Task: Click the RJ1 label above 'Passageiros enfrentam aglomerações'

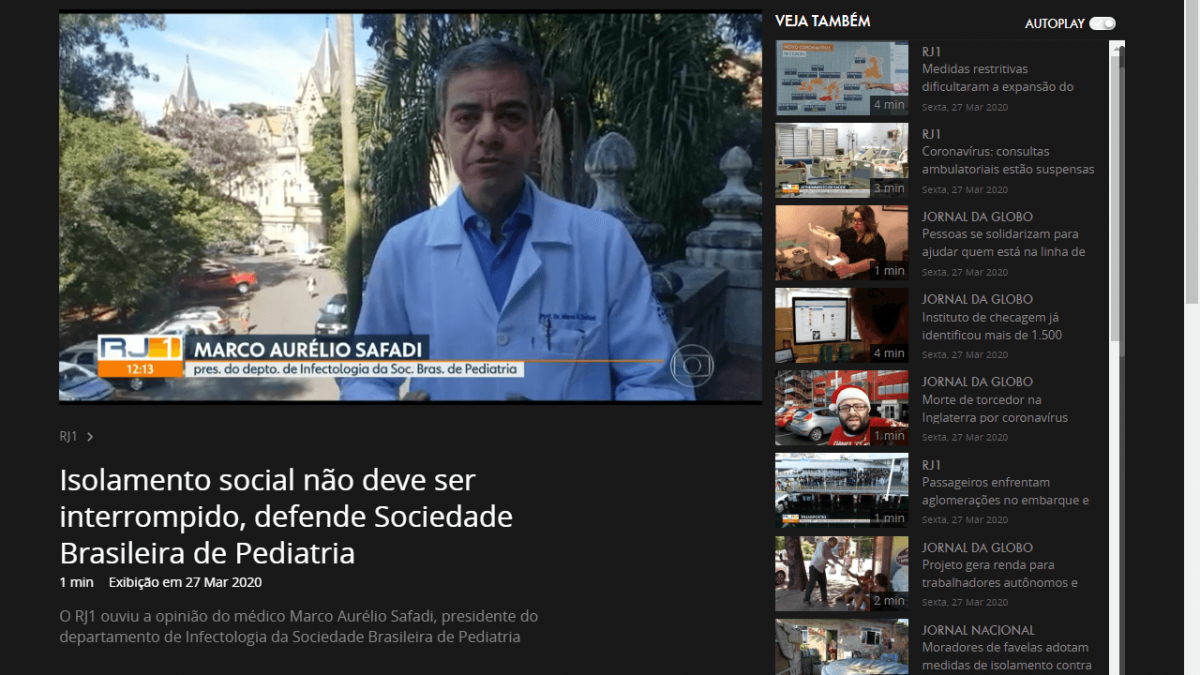Action: [x=931, y=465]
